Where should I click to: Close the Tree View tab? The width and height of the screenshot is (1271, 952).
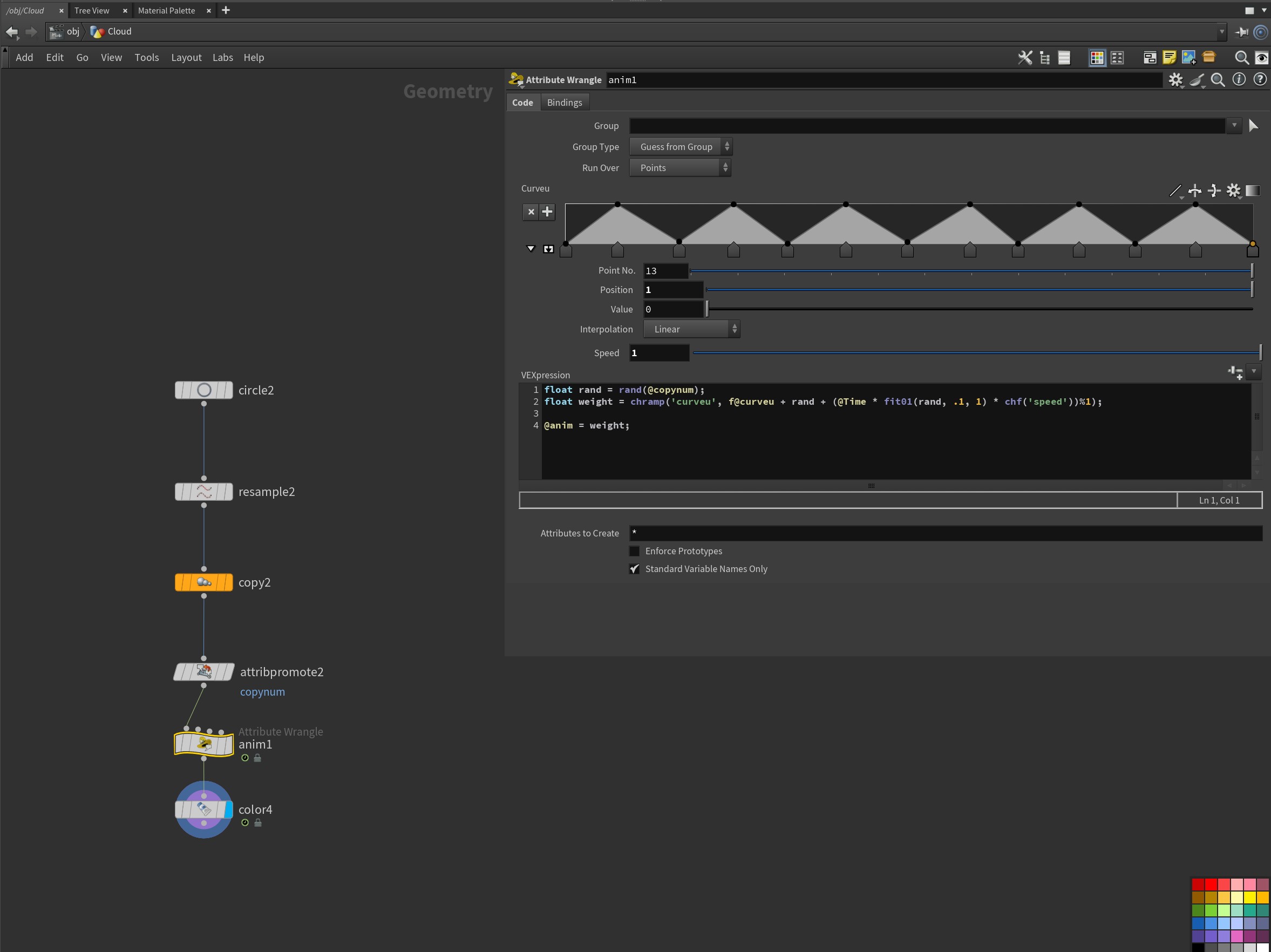(x=125, y=10)
